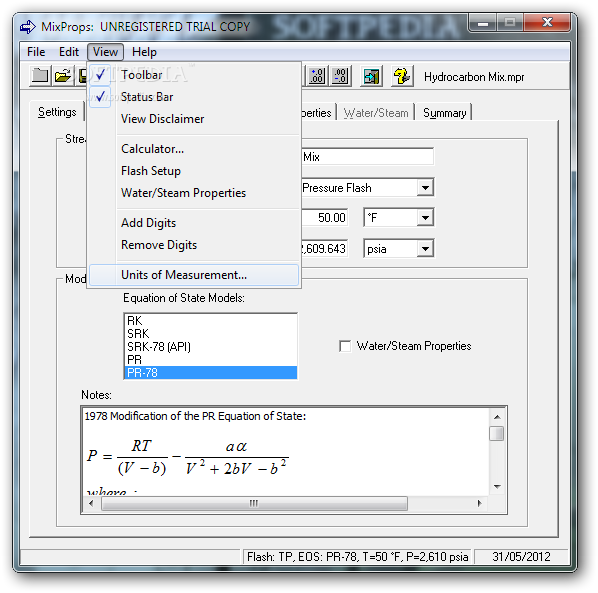Click the Exit door toolbar icon
This screenshot has height=593, width=598.
371,76
